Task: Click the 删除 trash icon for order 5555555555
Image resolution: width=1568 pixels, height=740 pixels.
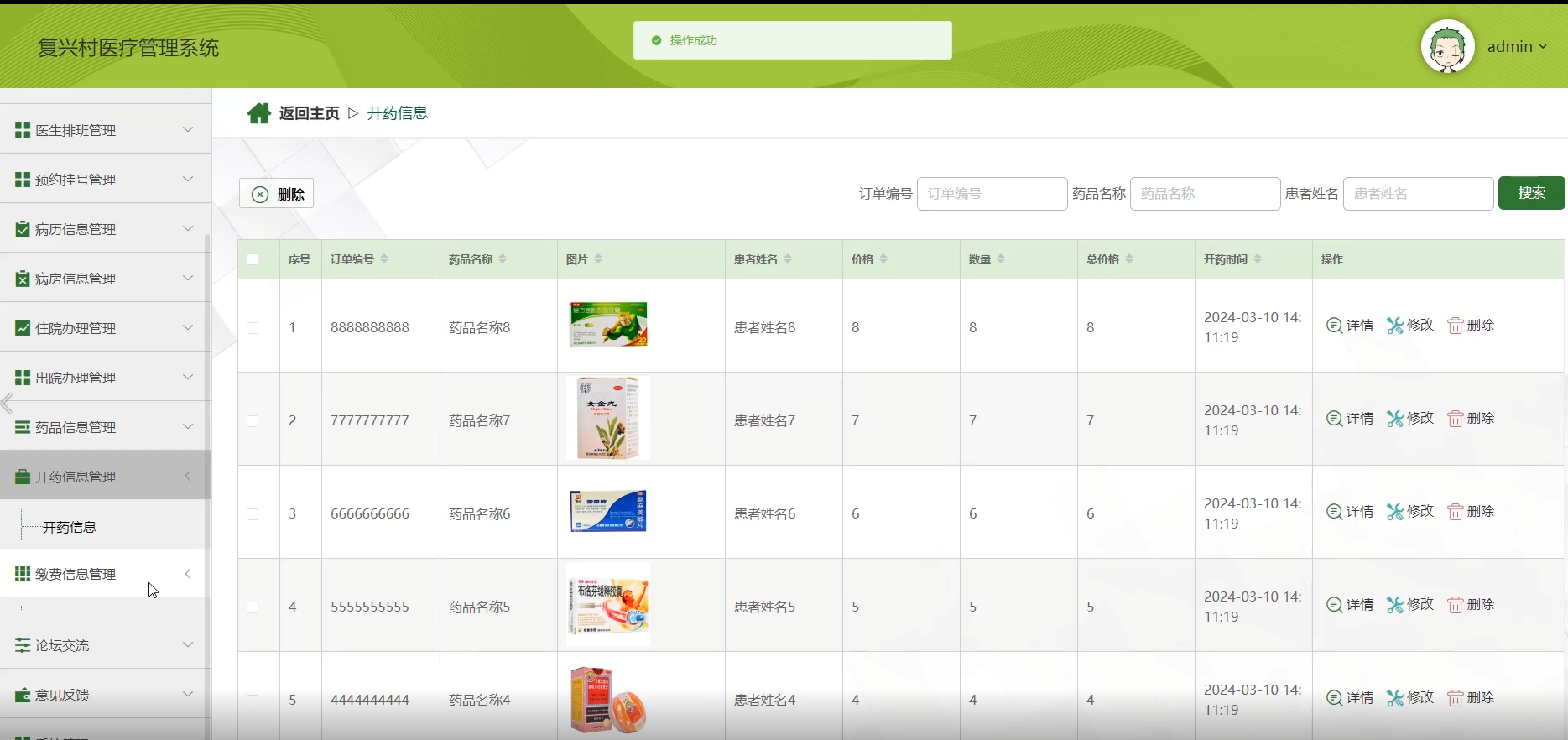Action: click(1456, 605)
